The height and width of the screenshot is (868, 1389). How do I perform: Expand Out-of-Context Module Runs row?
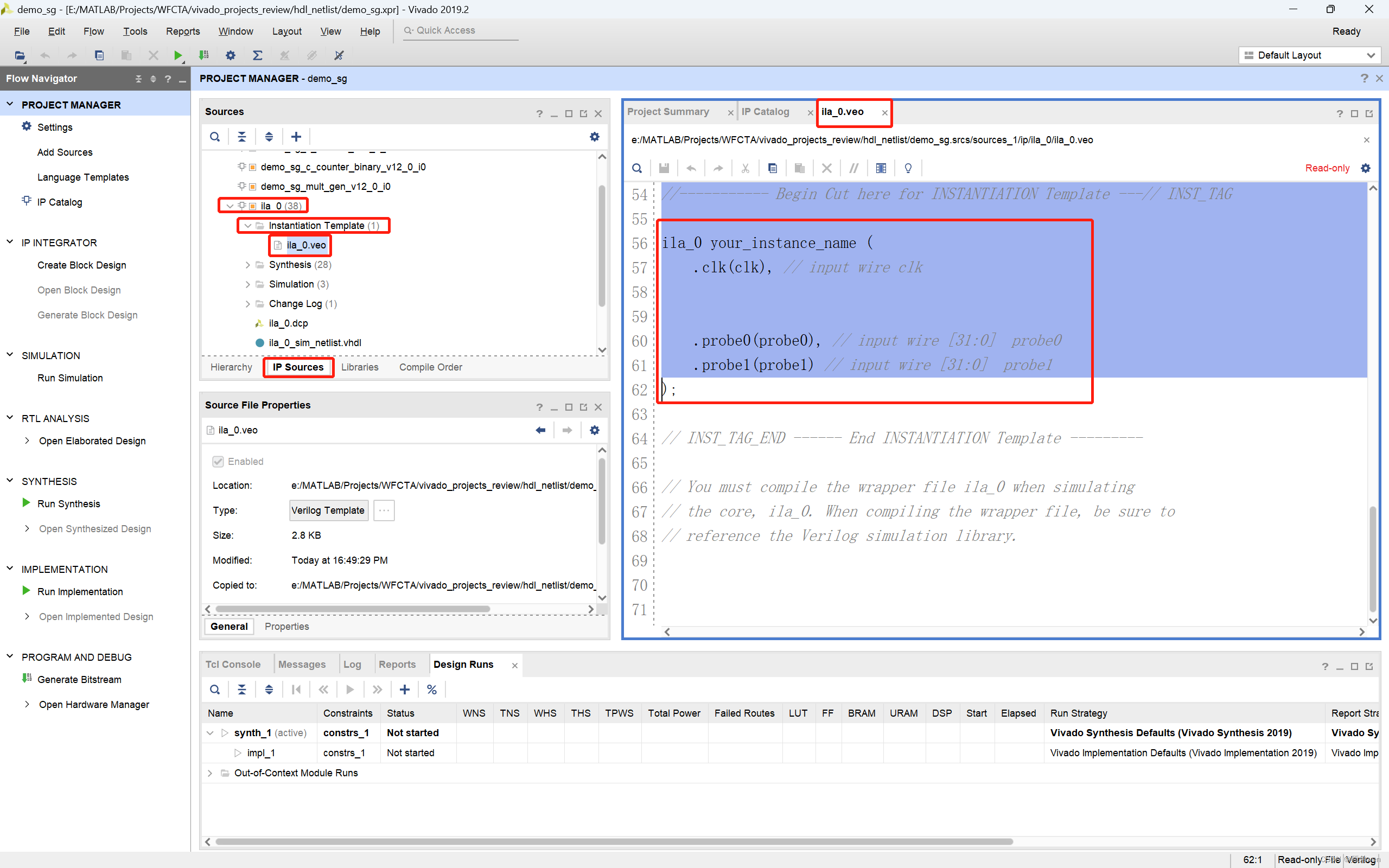click(x=210, y=773)
